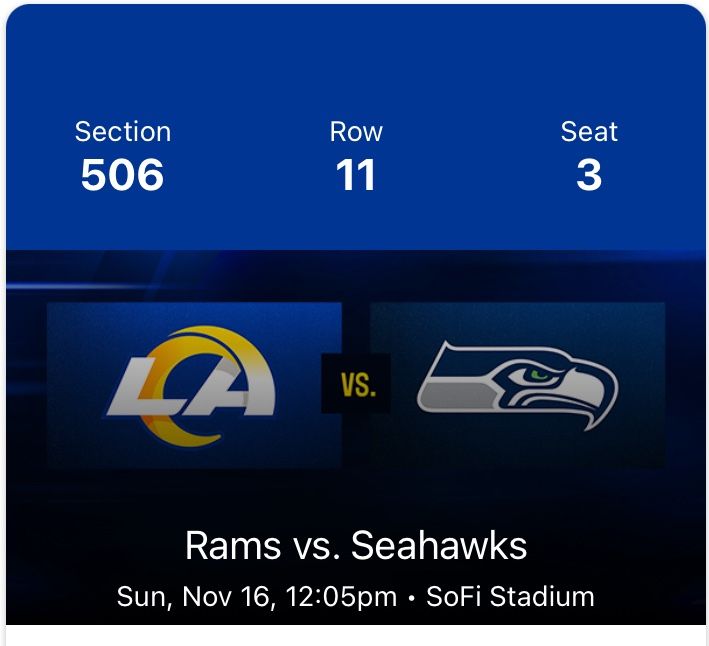Click the LA Rams logo
The image size is (709, 646).
tap(190, 384)
